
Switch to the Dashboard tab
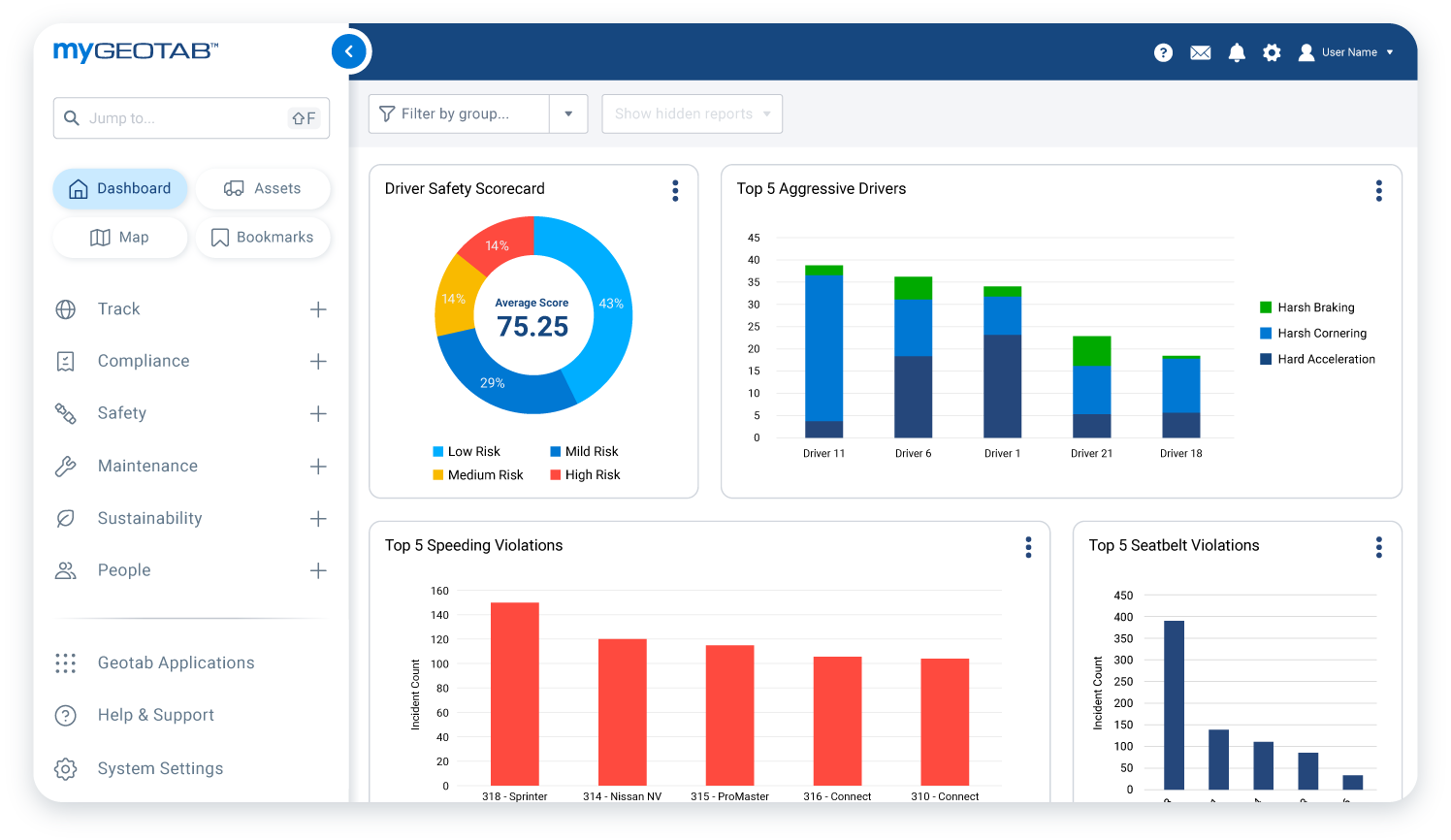[120, 188]
